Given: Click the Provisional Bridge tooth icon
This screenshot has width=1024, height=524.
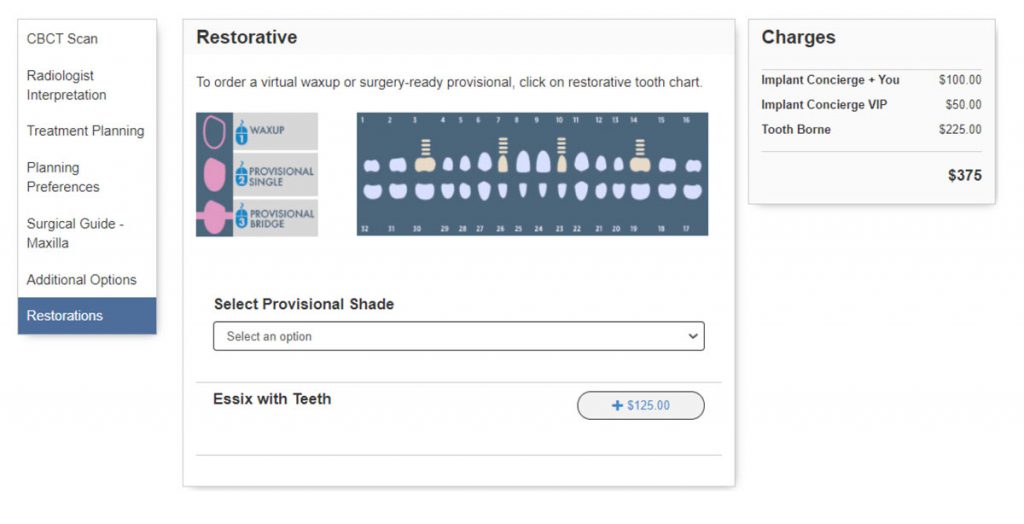Looking at the screenshot, I should [214, 217].
